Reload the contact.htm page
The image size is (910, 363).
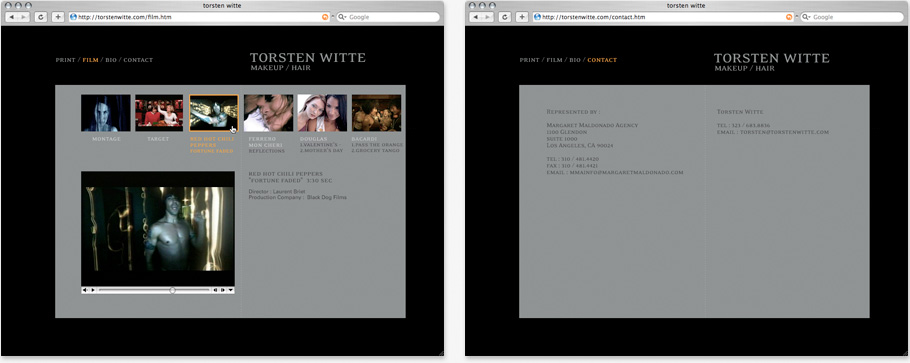(505, 17)
